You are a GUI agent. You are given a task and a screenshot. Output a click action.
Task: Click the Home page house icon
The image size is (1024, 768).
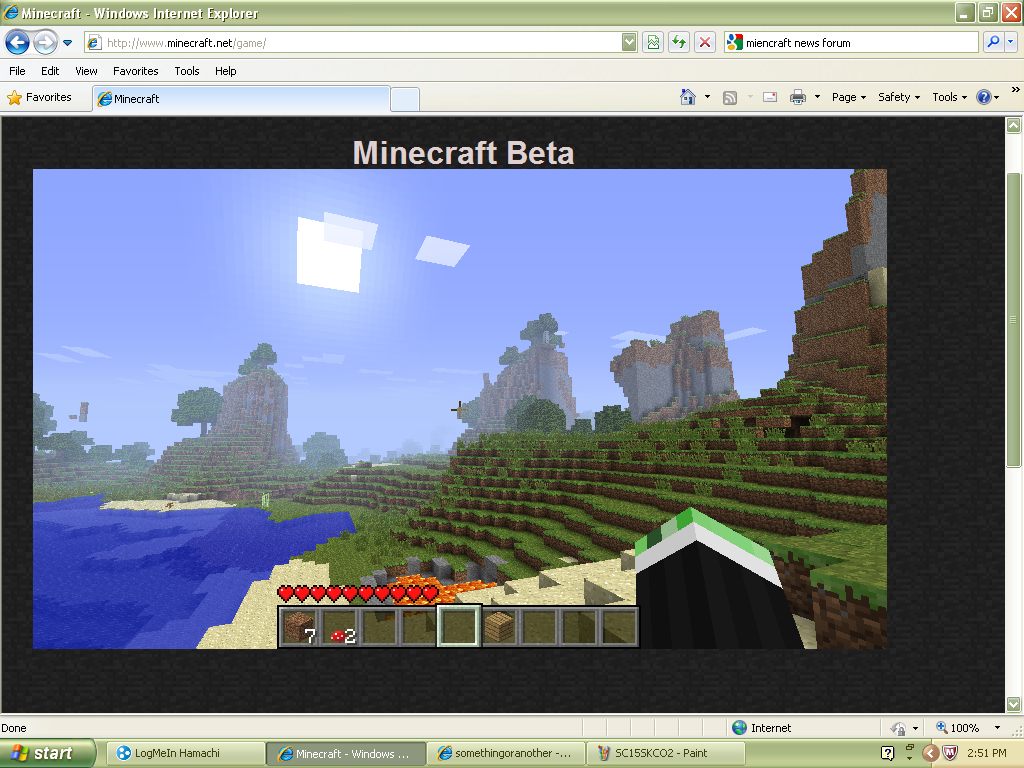(x=688, y=97)
